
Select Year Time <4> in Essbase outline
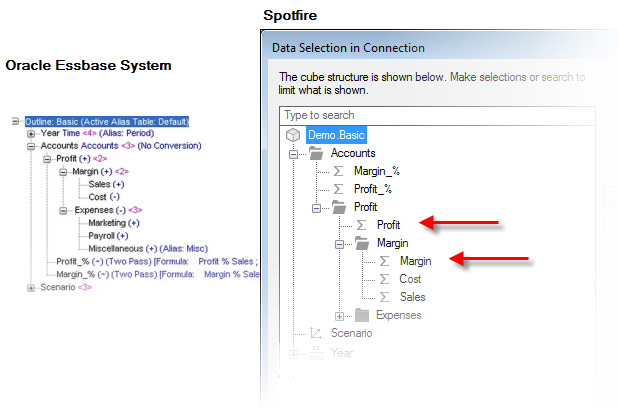pos(97,133)
